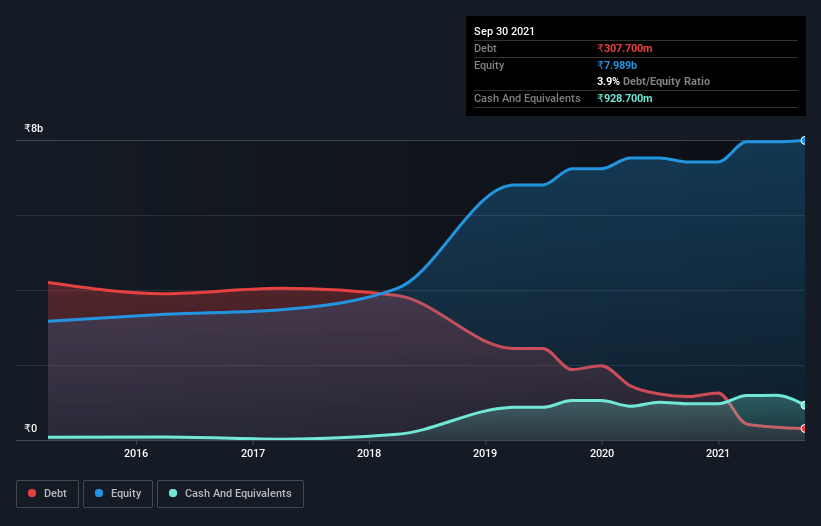Select the 2020 x-axis label

click(602, 453)
